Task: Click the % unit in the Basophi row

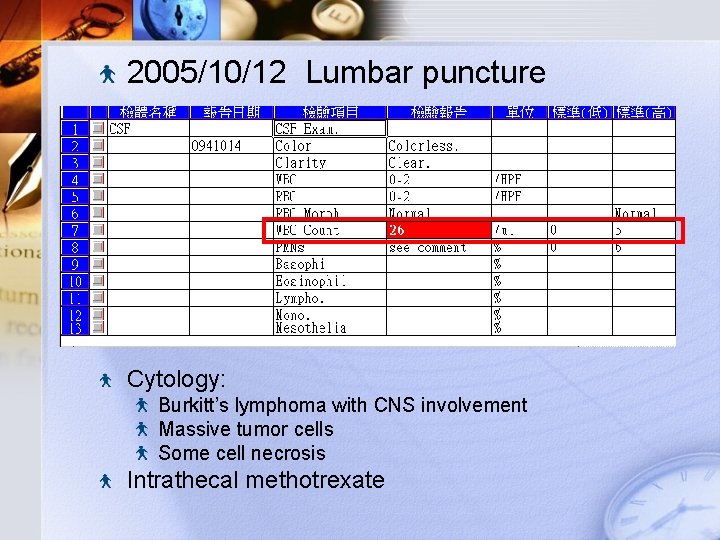Action: pos(519,264)
